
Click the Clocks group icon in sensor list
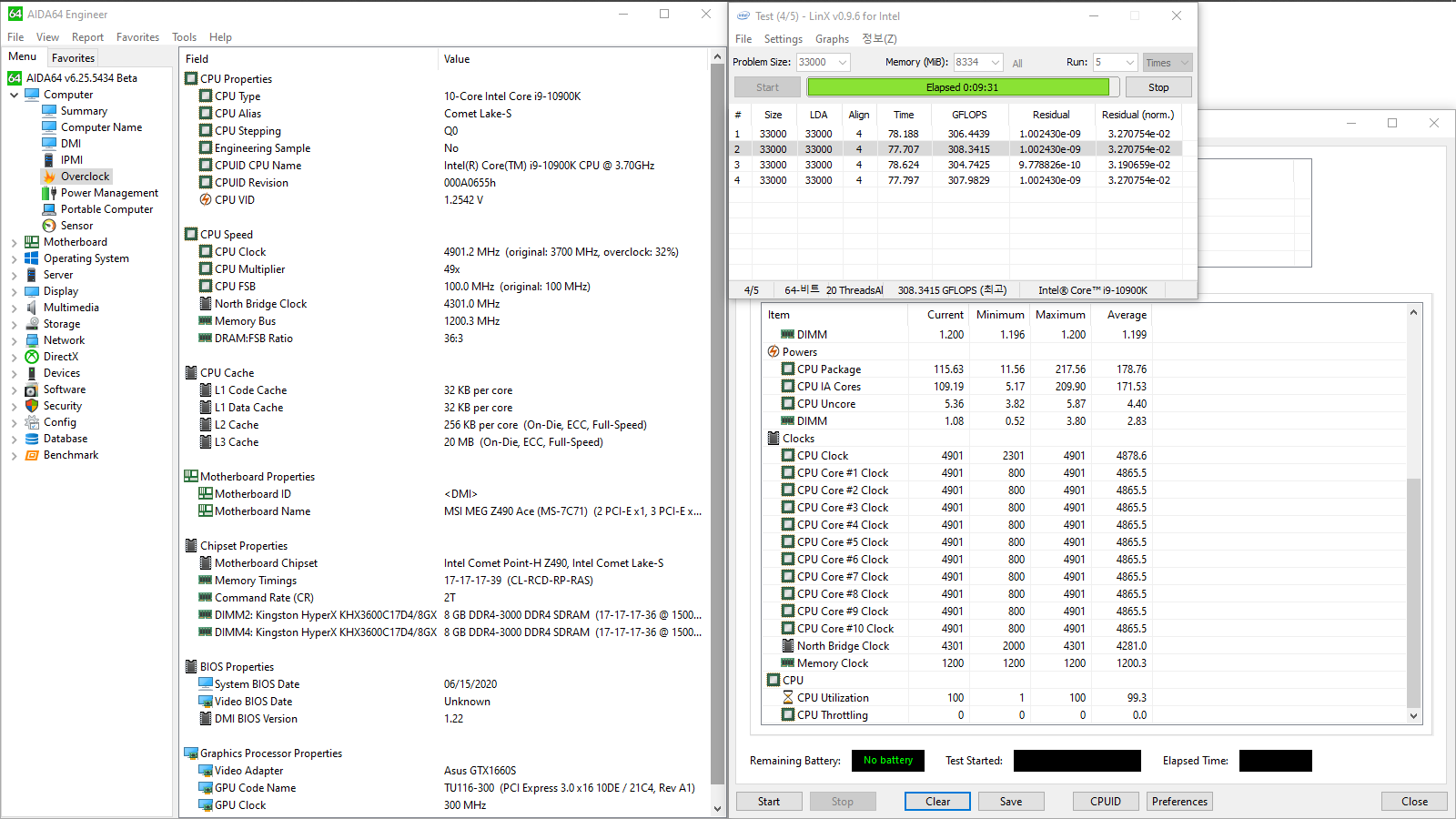pos(773,439)
